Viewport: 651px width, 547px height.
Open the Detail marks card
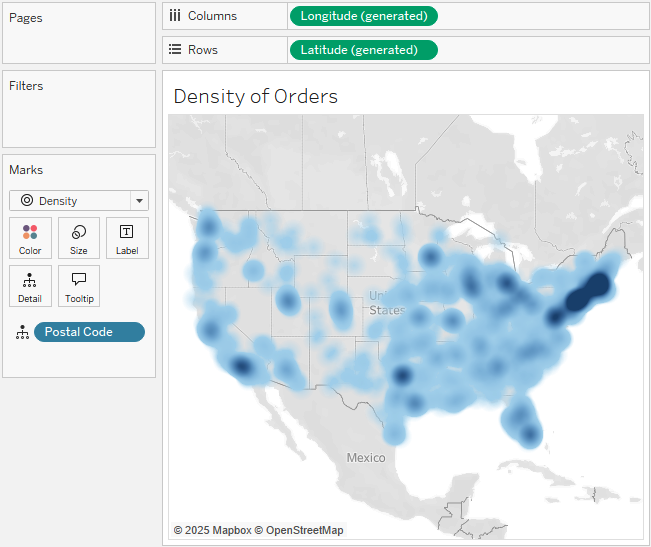point(30,286)
